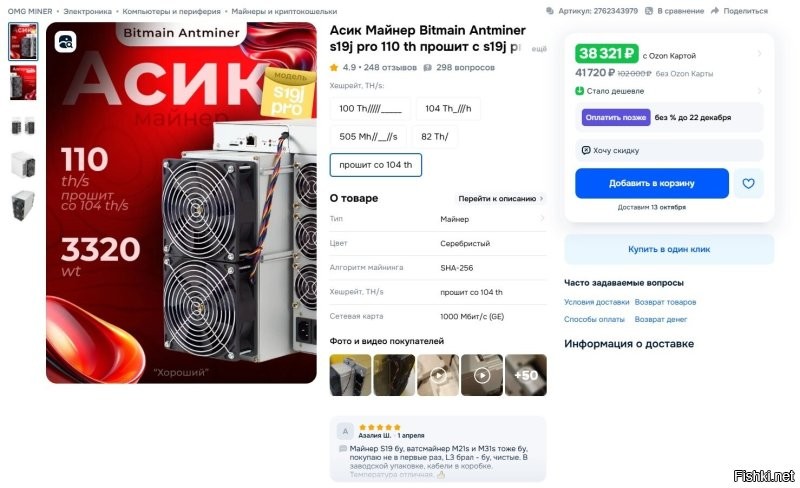The height and width of the screenshot is (488, 800).
Task: Open the 'Условия доставки' link
Action: pos(597,302)
